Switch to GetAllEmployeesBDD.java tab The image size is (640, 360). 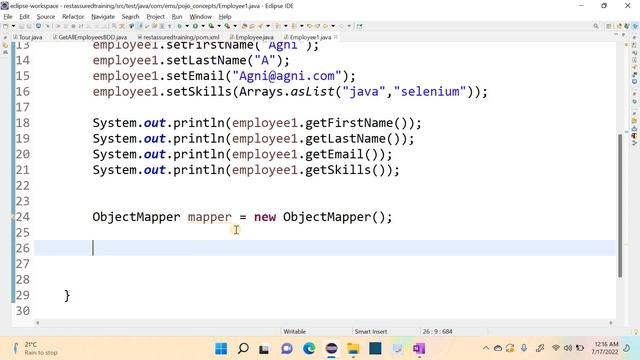pos(90,37)
